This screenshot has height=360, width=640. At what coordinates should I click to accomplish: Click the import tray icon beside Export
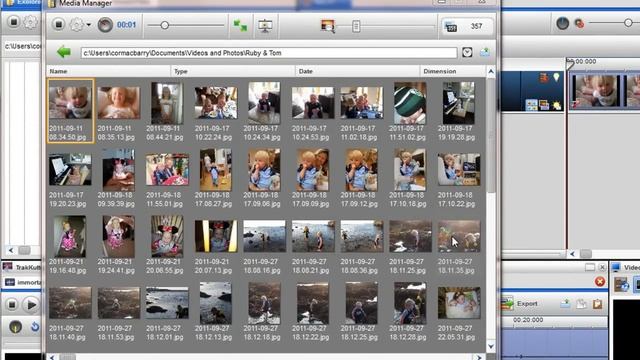click(566, 303)
